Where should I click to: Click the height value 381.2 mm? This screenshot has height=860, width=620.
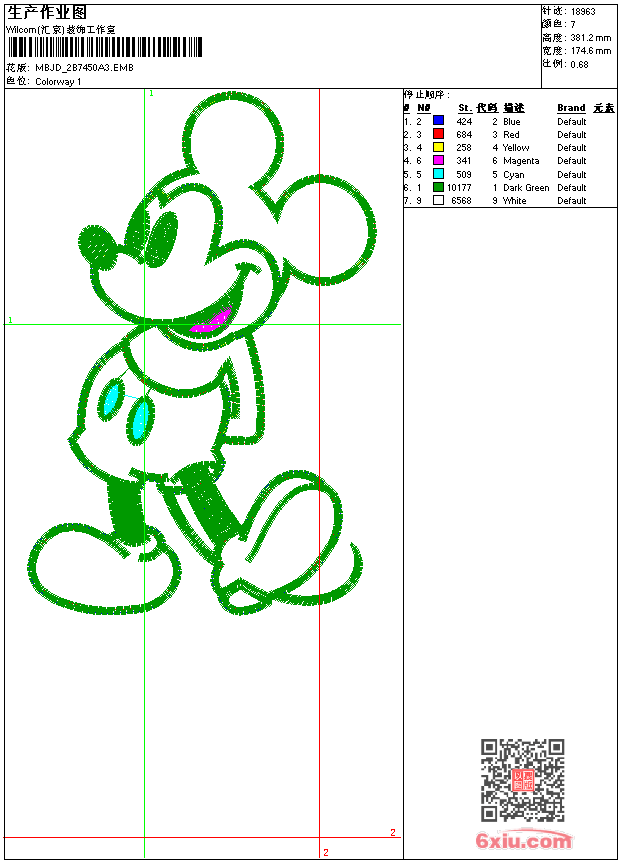click(x=591, y=38)
